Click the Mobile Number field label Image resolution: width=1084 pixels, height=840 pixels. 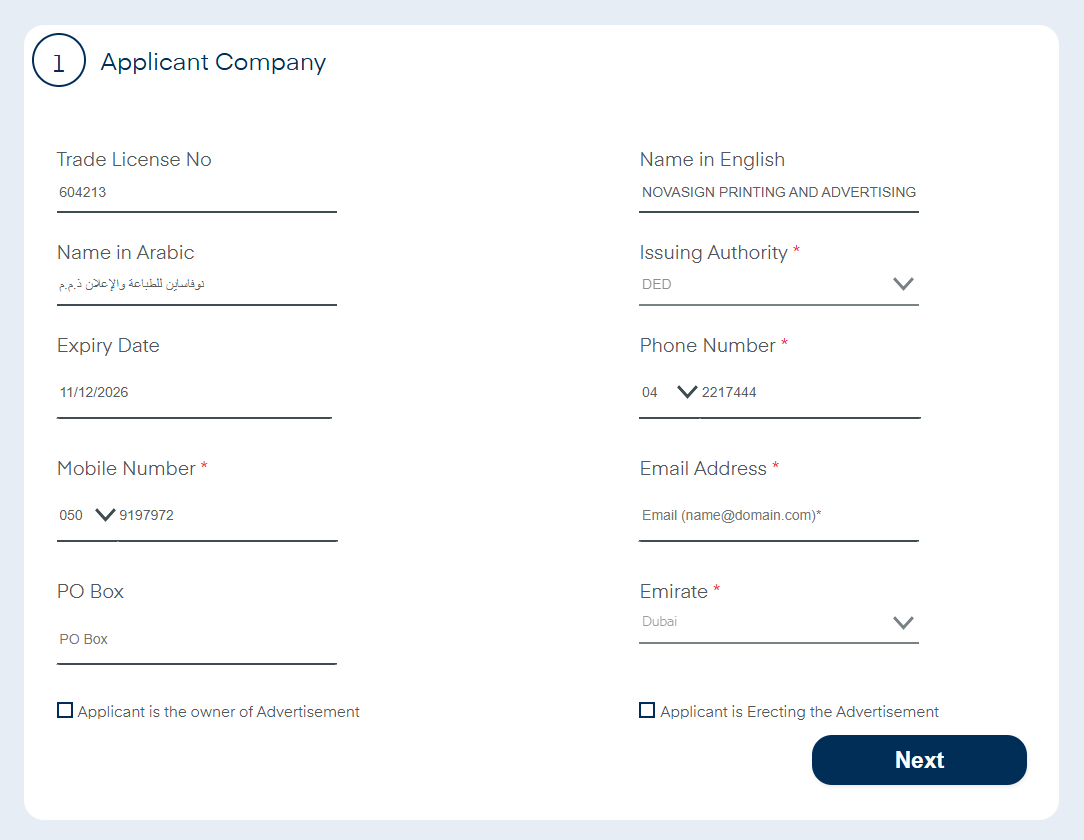click(x=126, y=469)
